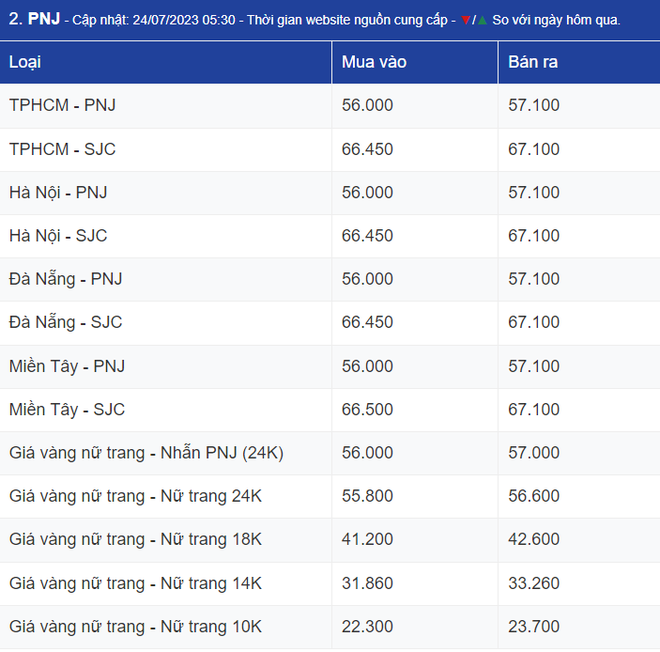
Task: Click buy price 41.200 for Nữ trang 18K
Action: click(x=367, y=540)
